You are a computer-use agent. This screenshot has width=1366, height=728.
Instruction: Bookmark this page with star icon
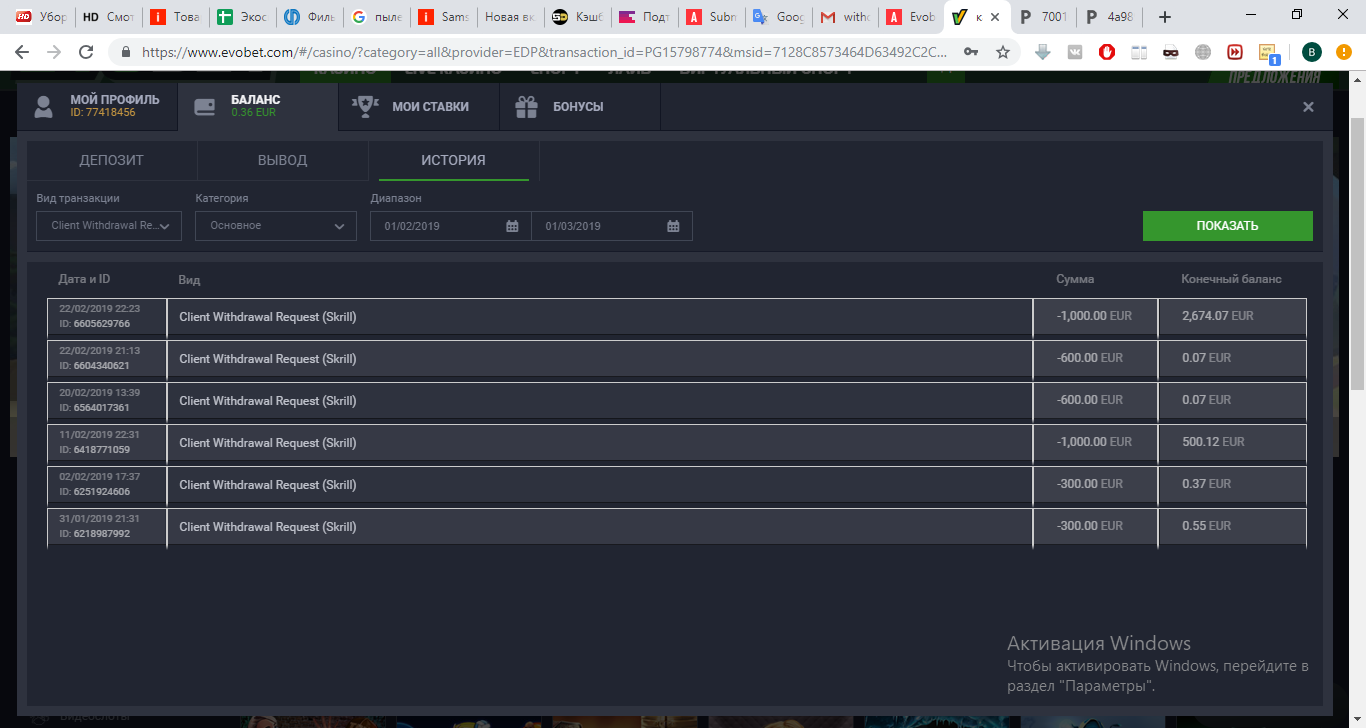click(1003, 52)
